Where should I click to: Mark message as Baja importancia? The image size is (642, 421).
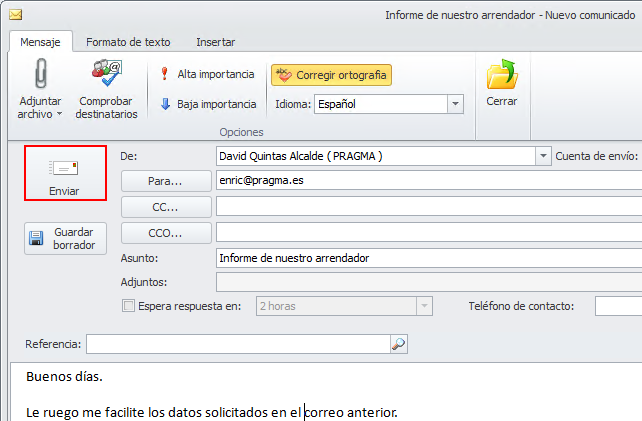pyautogui.click(x=208, y=104)
